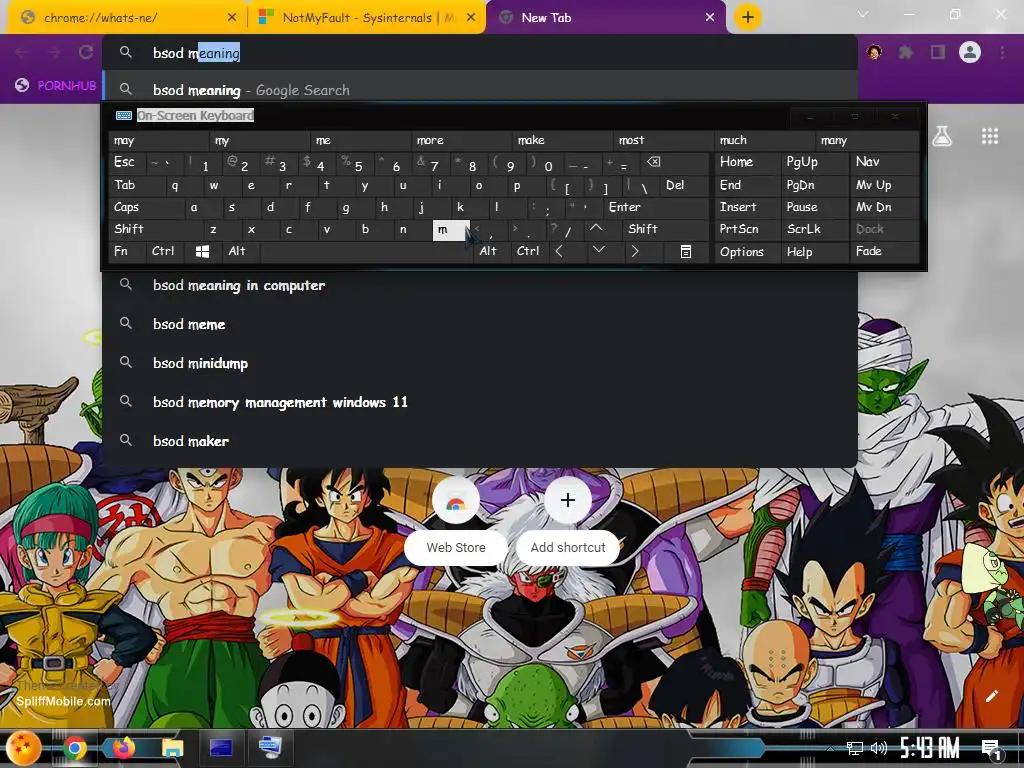Tap the context menu key icon
1024x768 pixels.
[x=685, y=251]
